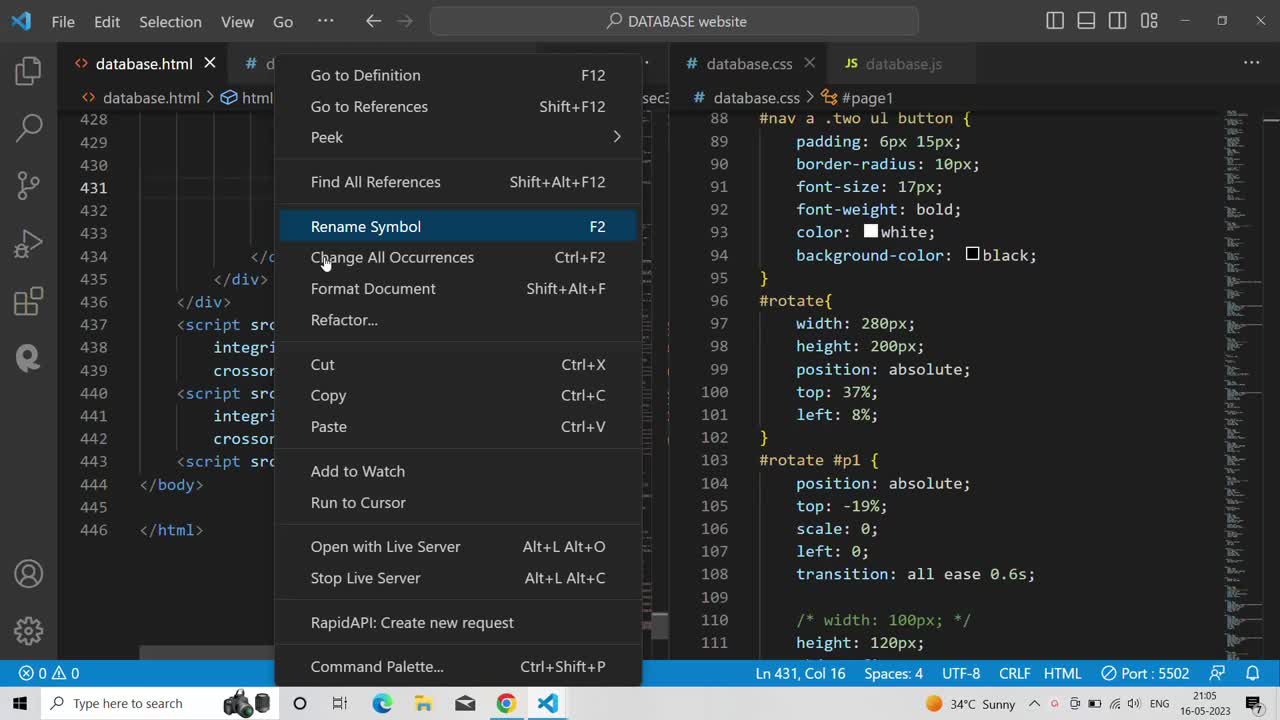Click Port : 5502 in status bar
Viewport: 1280px width, 720px height.
1145,673
